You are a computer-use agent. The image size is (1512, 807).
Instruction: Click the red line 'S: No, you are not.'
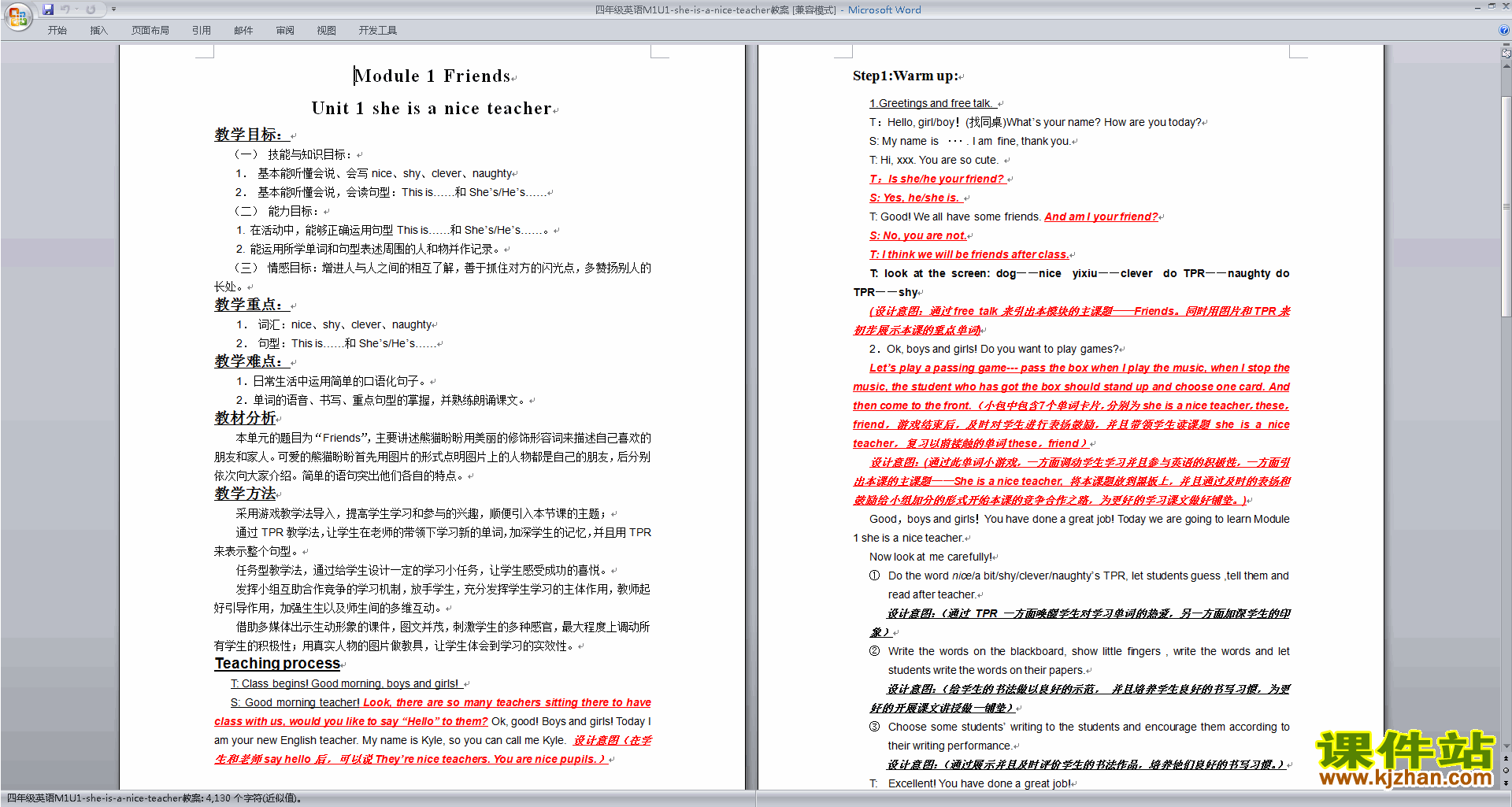point(918,235)
